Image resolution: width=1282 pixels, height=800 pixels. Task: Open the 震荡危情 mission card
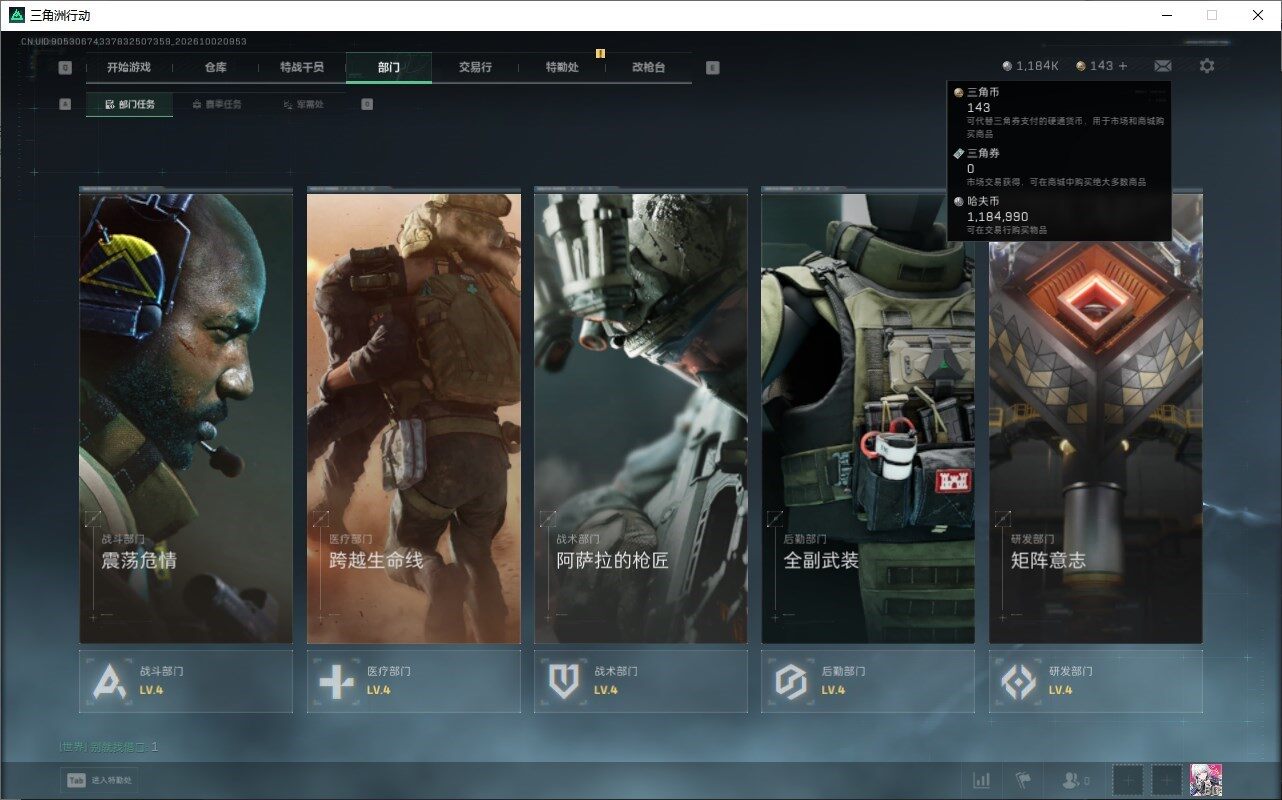click(x=186, y=416)
